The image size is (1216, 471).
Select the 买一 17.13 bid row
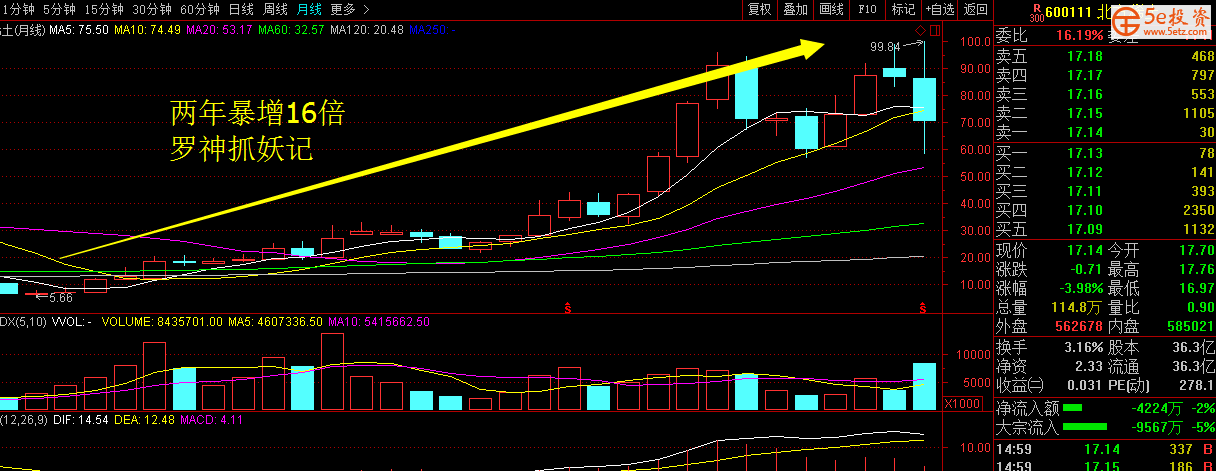pos(1105,153)
